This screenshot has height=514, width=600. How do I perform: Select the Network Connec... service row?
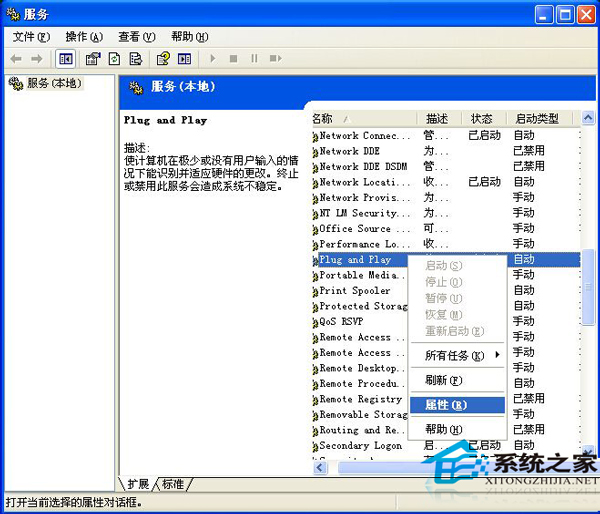click(446, 135)
